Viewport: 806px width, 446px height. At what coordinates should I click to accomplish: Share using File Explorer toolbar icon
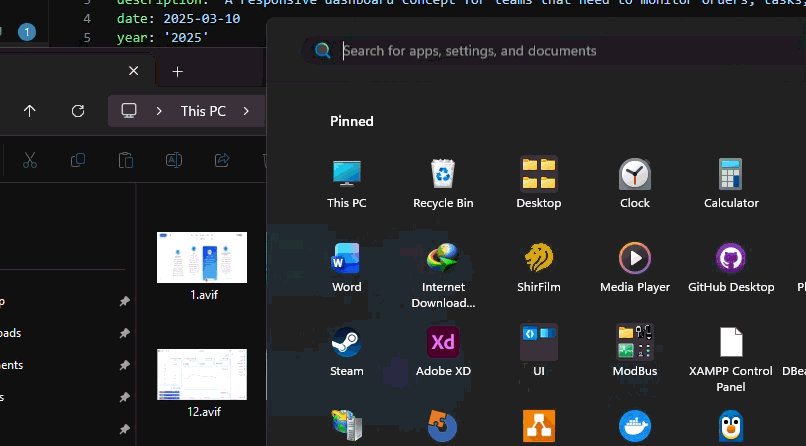222,160
